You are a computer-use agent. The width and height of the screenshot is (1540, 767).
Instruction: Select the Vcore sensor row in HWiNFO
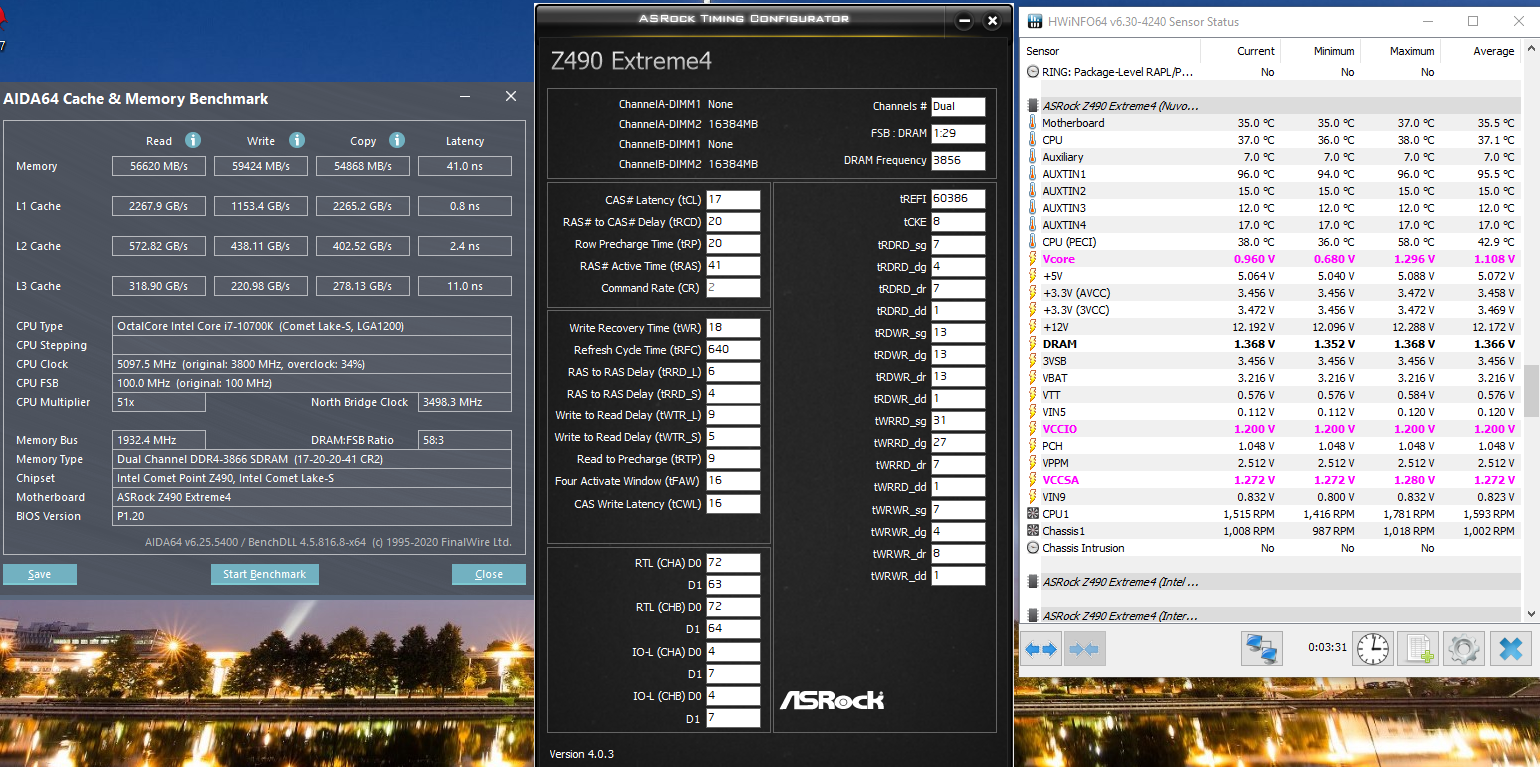pyautogui.click(x=1270, y=259)
